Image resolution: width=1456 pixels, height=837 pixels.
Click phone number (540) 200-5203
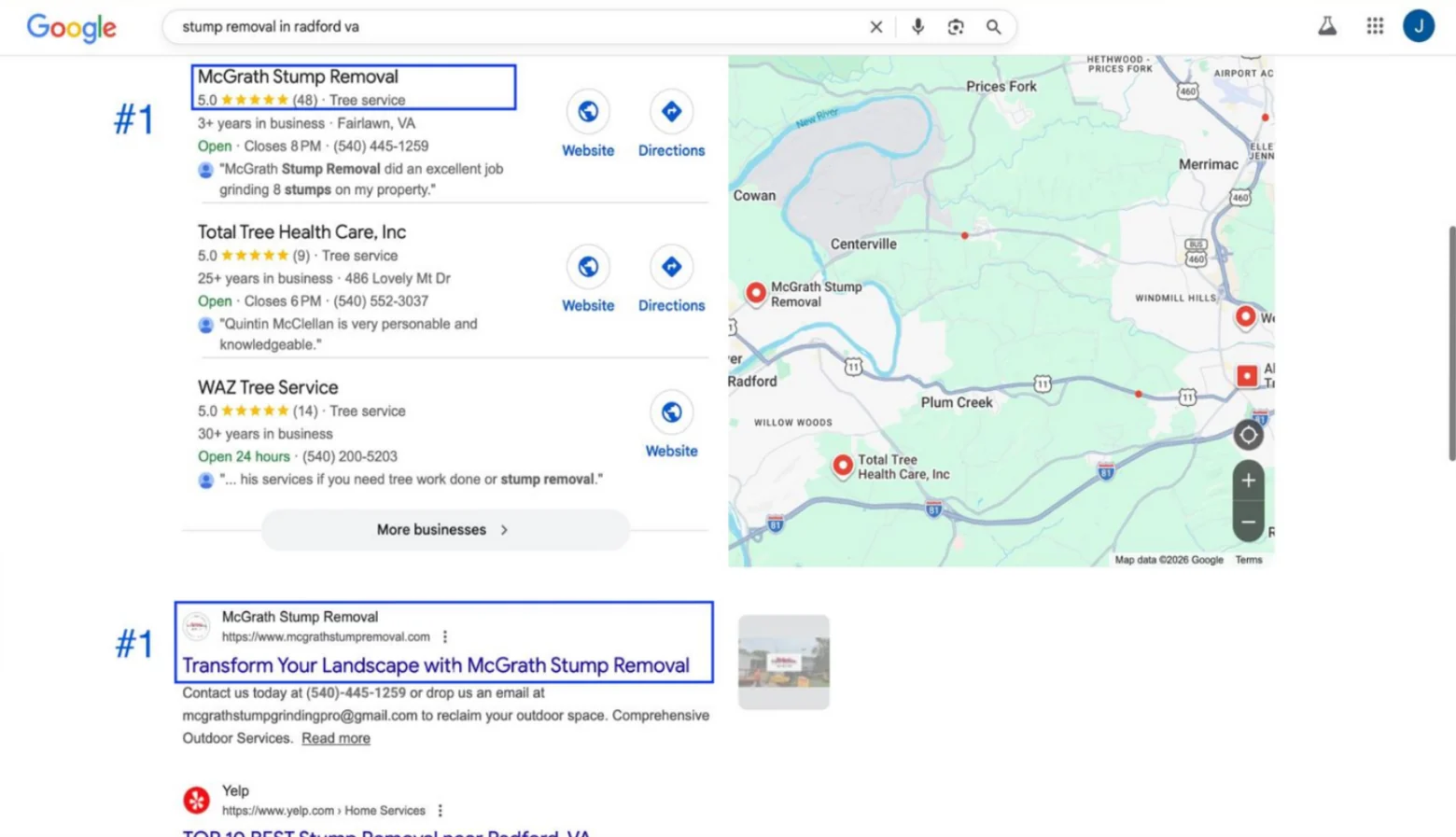[x=350, y=456]
